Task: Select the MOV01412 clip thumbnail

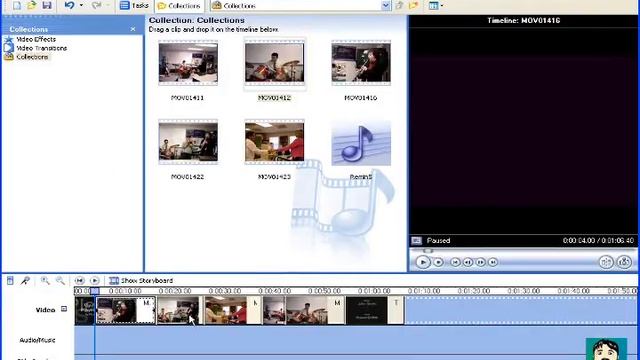Action: pyautogui.click(x=275, y=63)
